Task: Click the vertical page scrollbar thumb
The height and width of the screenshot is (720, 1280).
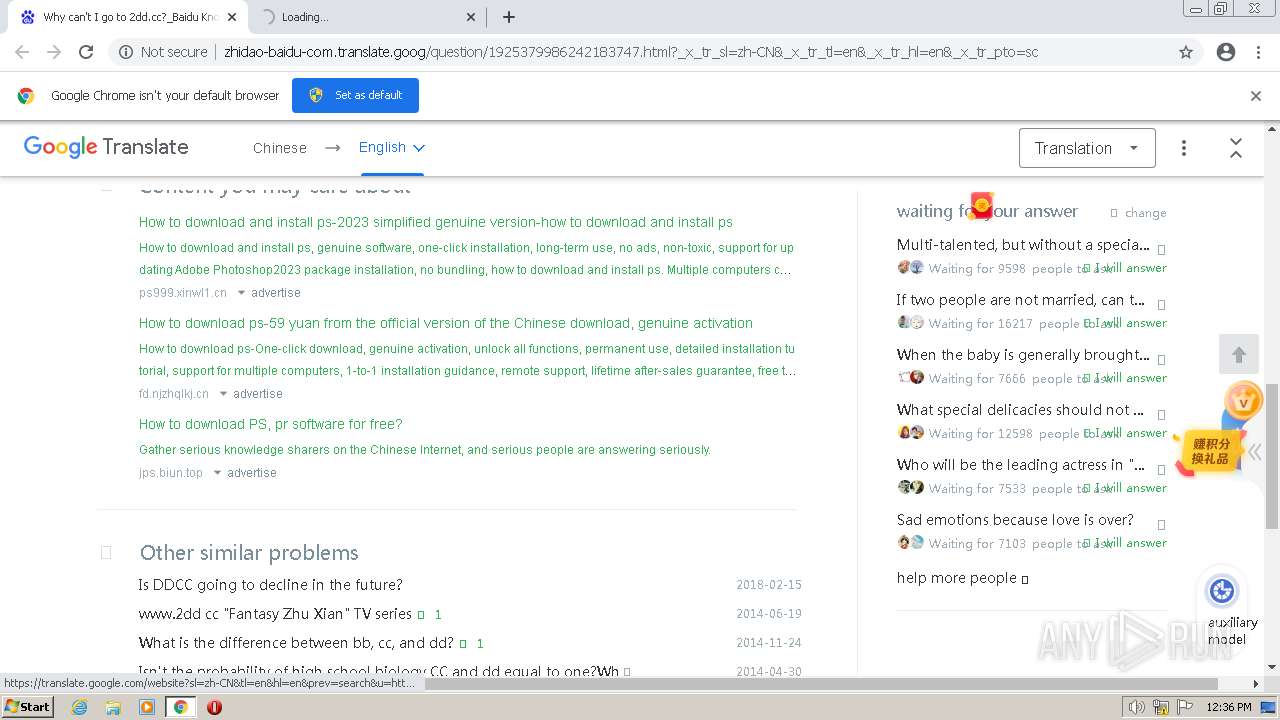Action: (1272, 456)
